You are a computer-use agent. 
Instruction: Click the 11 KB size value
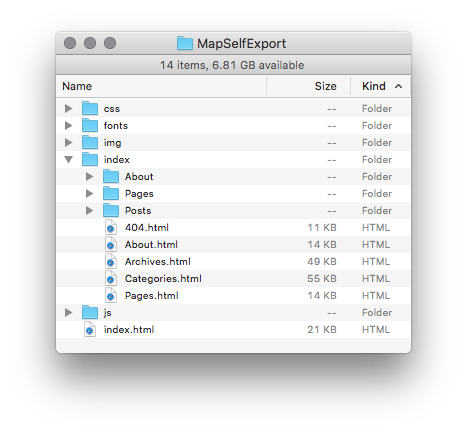tap(322, 228)
